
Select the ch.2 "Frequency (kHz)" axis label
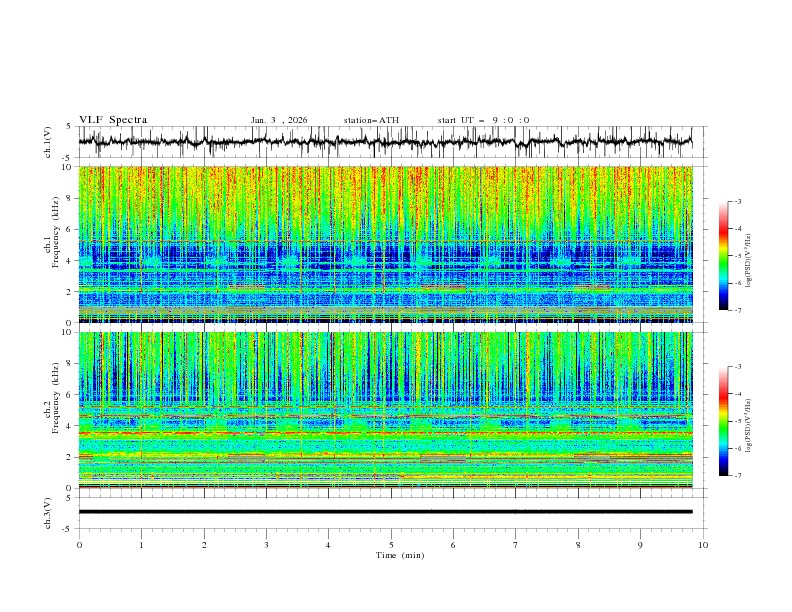(56, 398)
